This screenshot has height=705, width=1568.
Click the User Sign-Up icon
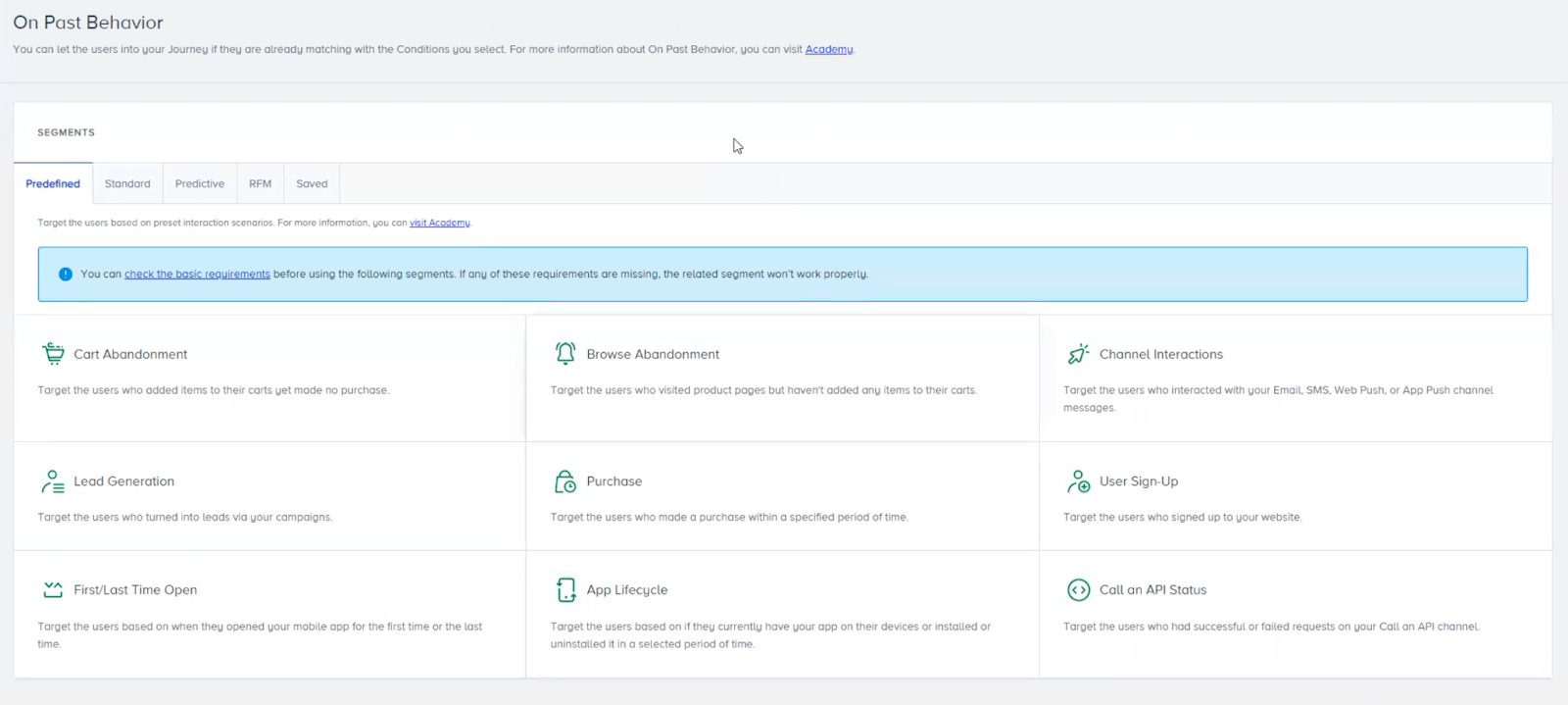click(1078, 481)
